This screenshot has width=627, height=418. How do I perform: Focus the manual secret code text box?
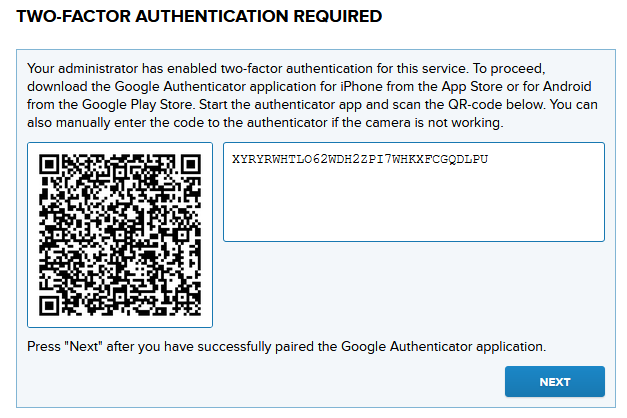414,192
